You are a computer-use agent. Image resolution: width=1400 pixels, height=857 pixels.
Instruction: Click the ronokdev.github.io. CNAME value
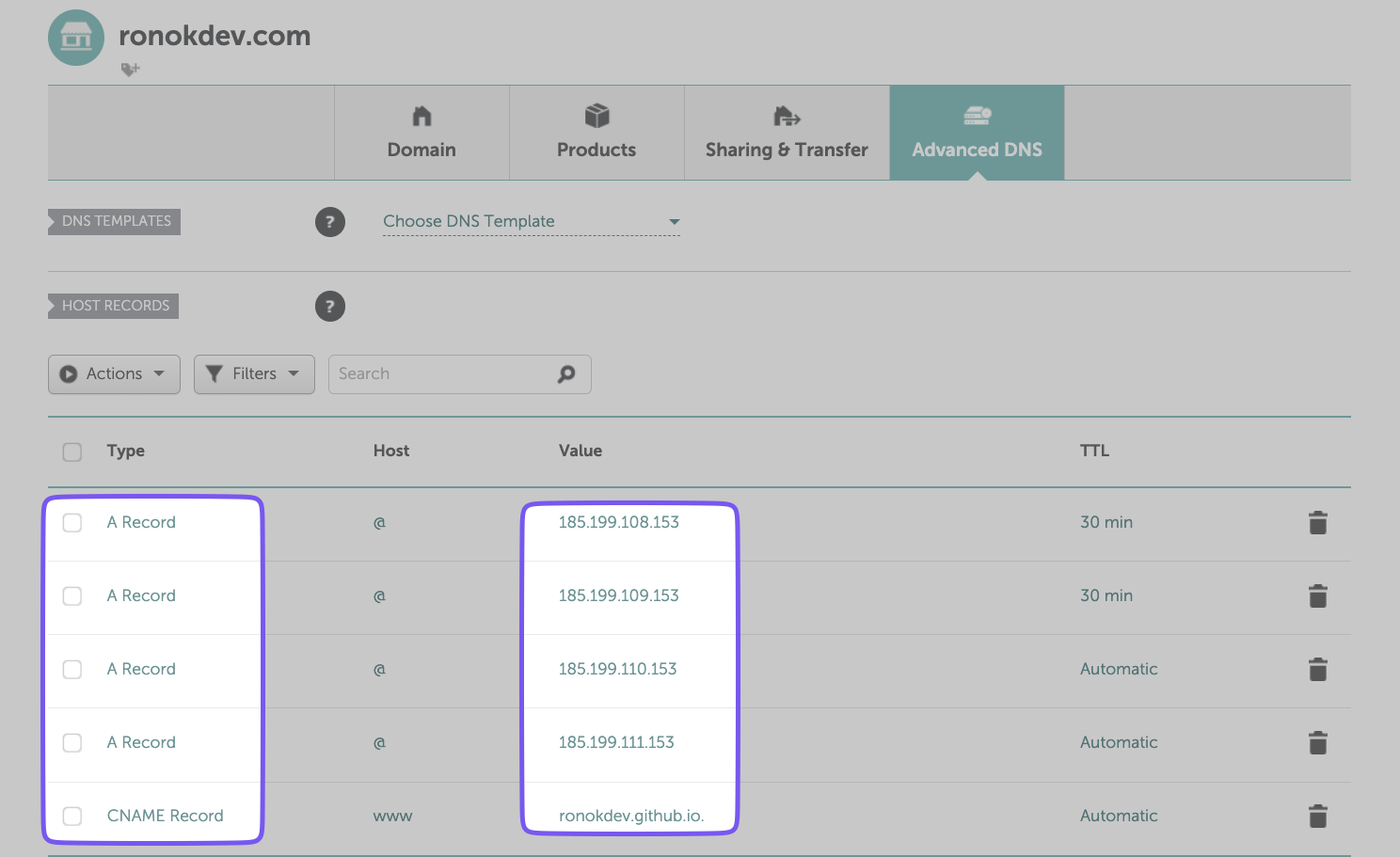coord(630,816)
